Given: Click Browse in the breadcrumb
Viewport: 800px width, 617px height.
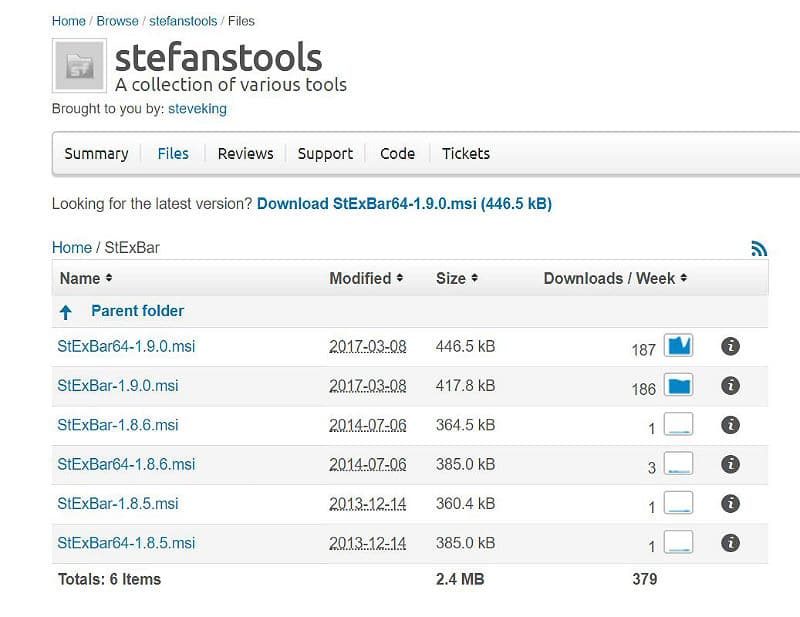Looking at the screenshot, I should pos(117,20).
